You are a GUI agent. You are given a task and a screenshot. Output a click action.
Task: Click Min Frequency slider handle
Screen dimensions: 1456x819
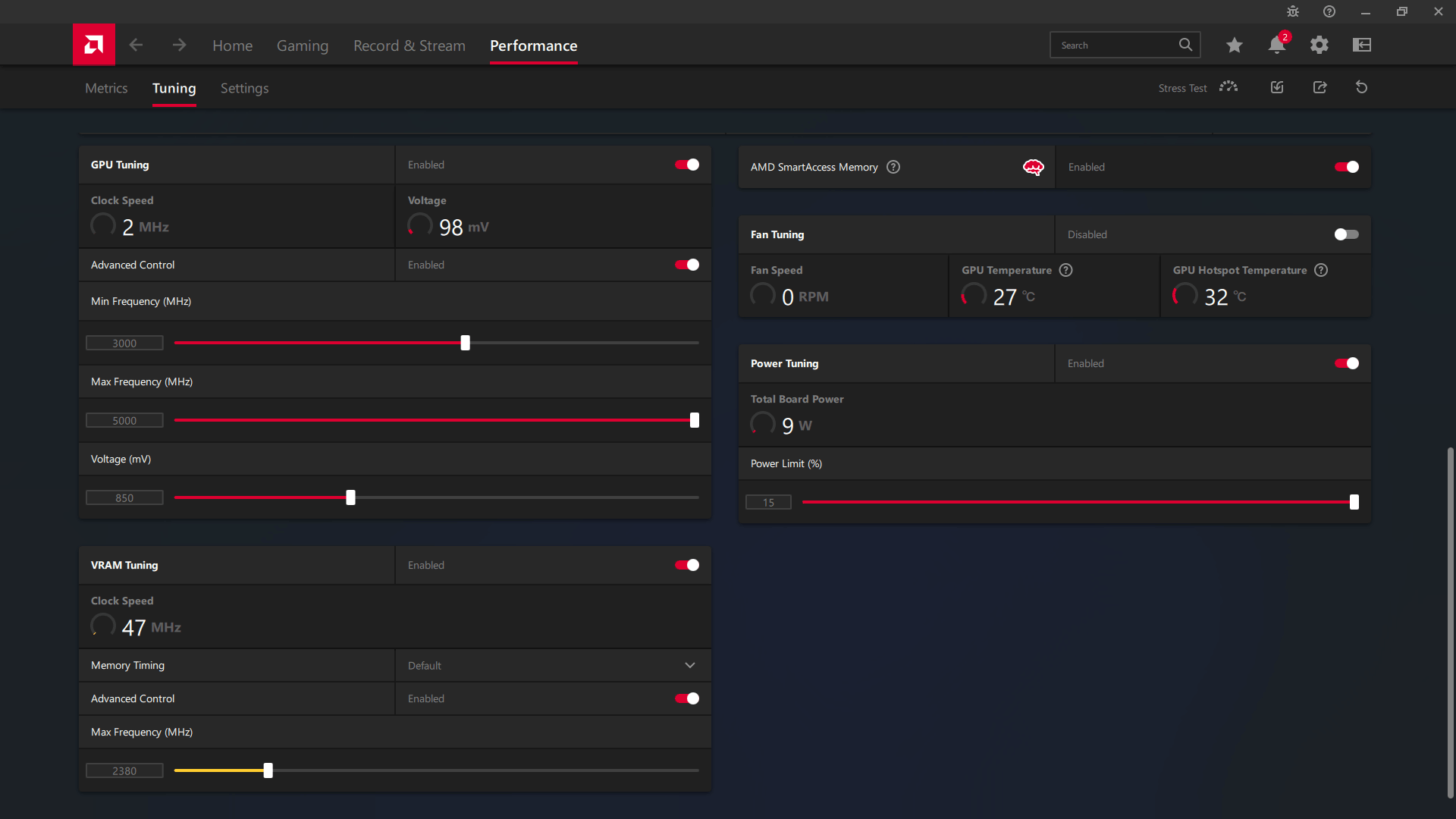coord(466,343)
